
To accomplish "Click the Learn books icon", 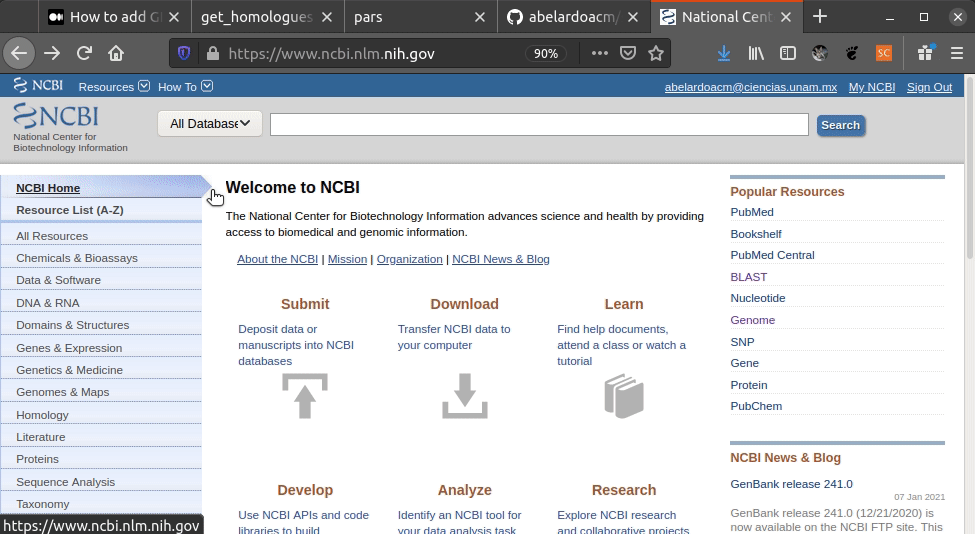I will coord(624,396).
